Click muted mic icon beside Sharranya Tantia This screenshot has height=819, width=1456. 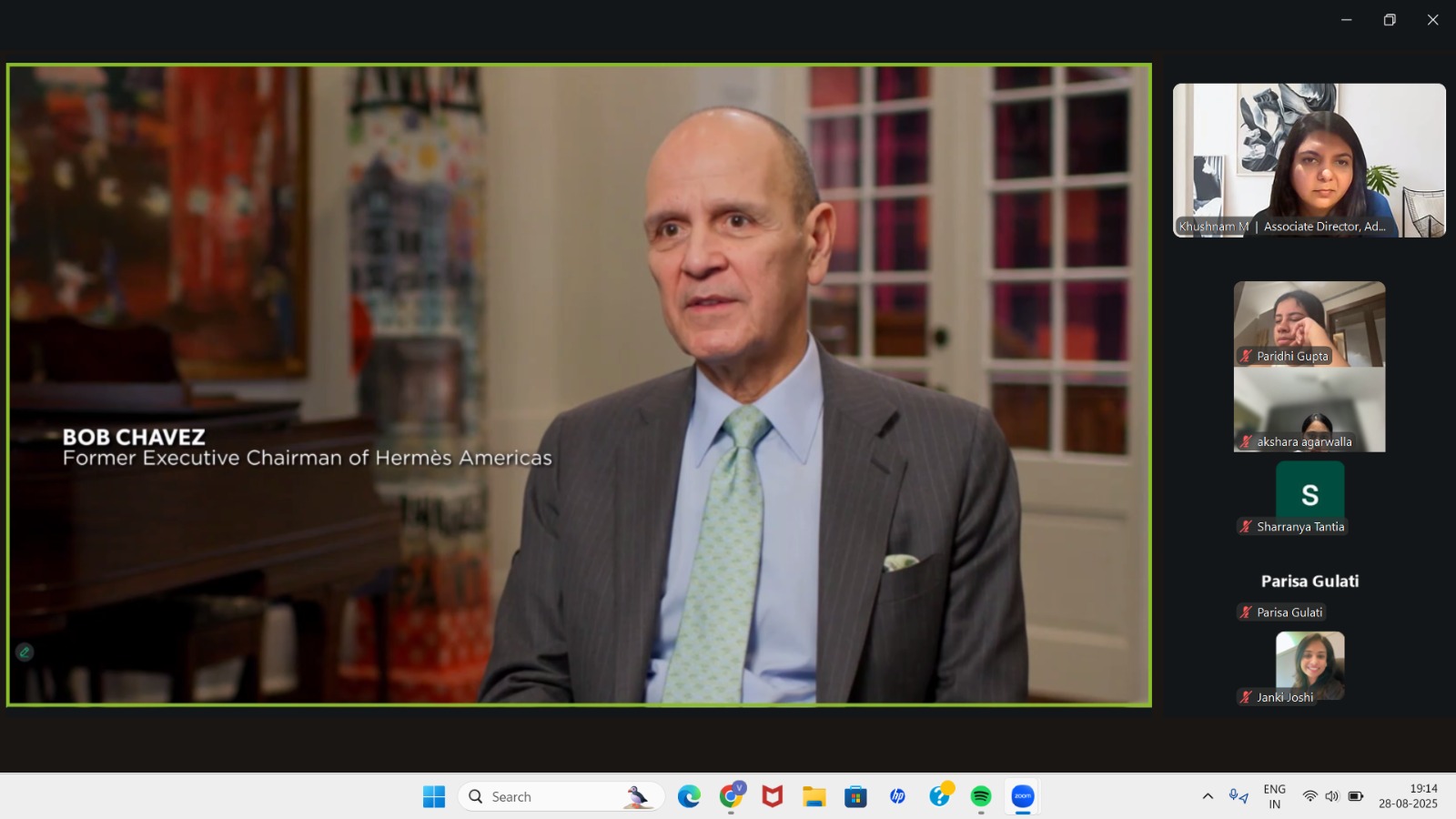(1246, 527)
